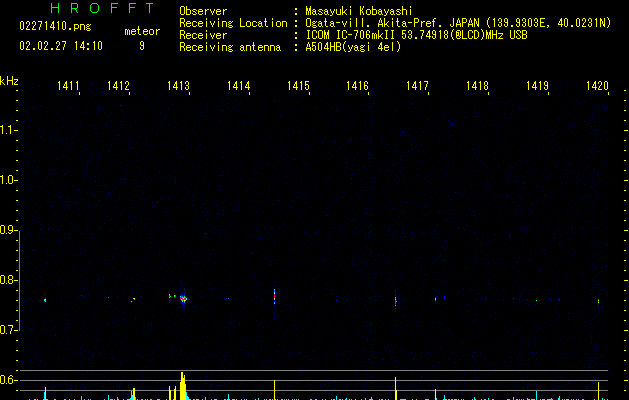Viewport: 629px width, 400px height.
Task: Click the meteor count value 9
Action: pos(142,46)
